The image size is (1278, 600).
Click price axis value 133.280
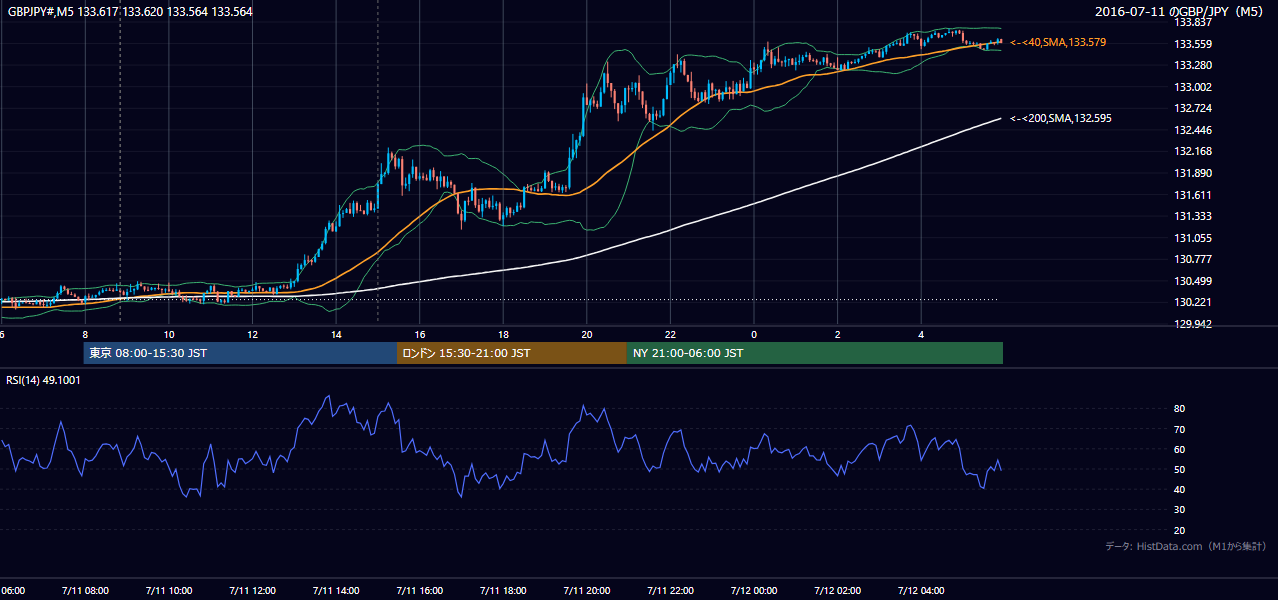[x=1193, y=65]
